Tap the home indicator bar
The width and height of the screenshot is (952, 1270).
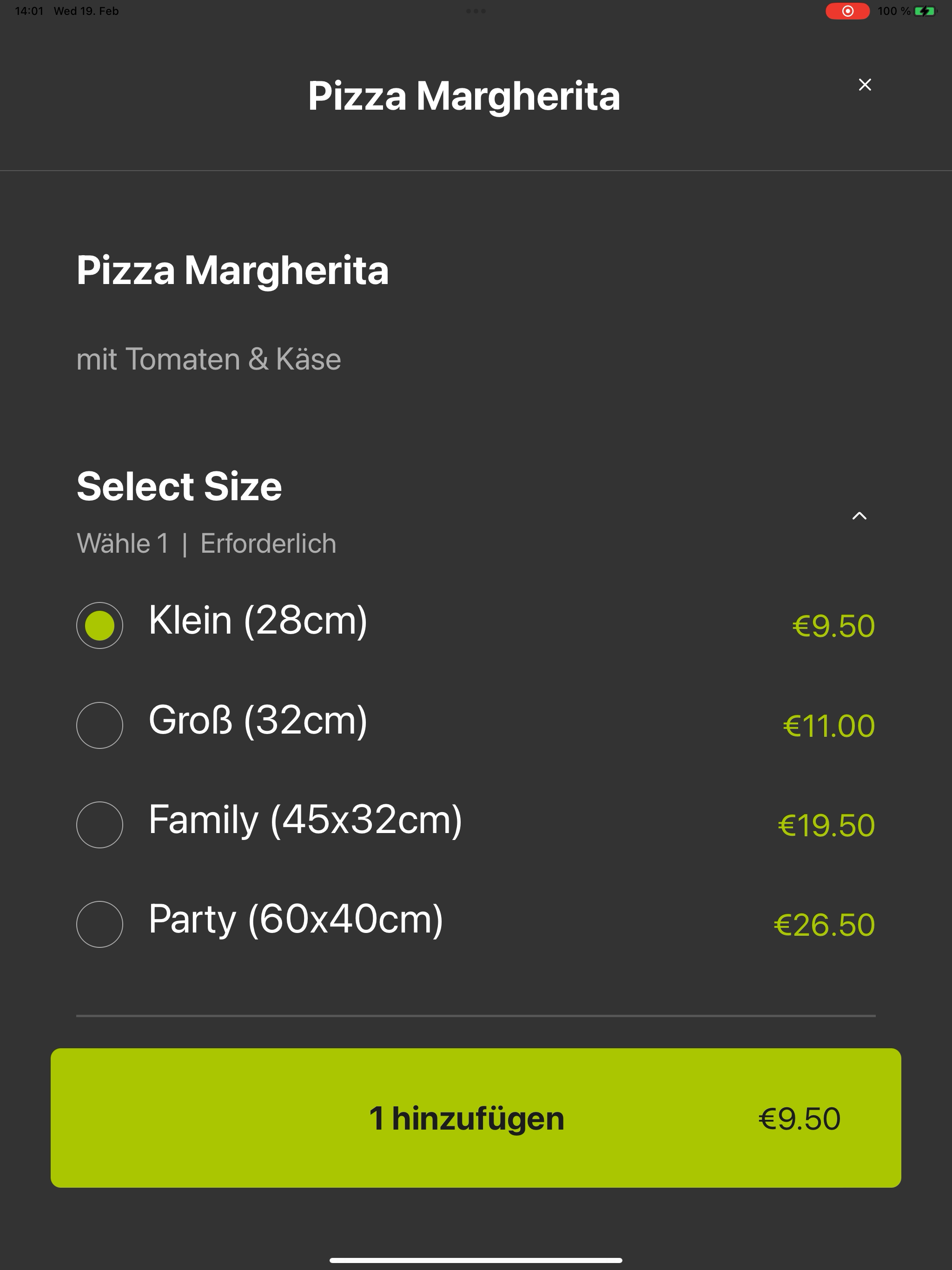click(476, 1260)
